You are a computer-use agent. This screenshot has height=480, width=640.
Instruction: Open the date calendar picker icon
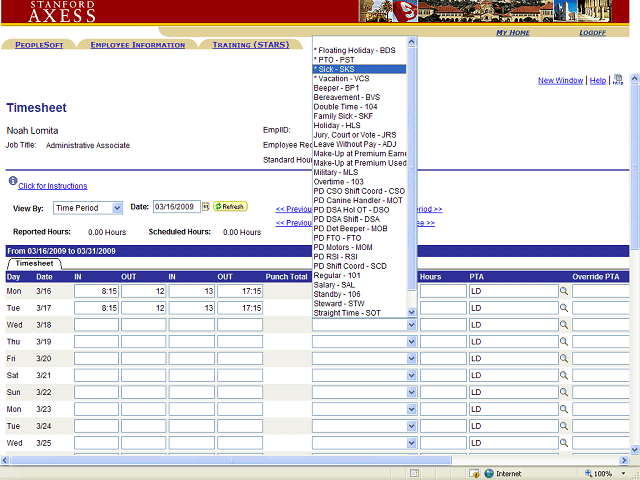pyautogui.click(x=206, y=207)
